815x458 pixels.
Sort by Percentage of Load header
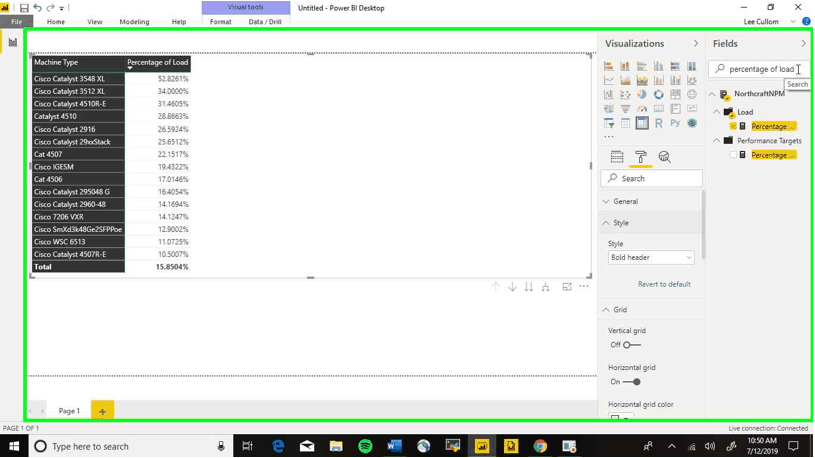[x=157, y=62]
